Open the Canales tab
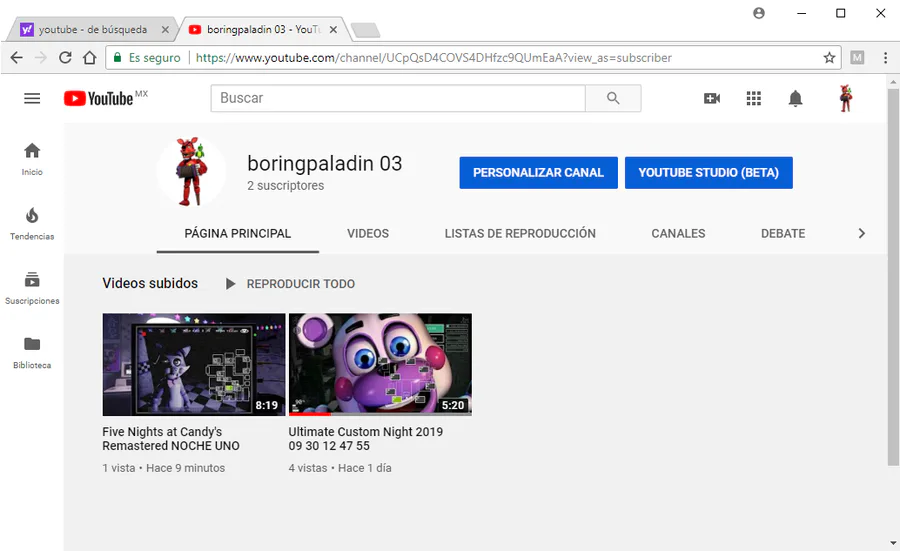This screenshot has height=551, width=900. (678, 234)
